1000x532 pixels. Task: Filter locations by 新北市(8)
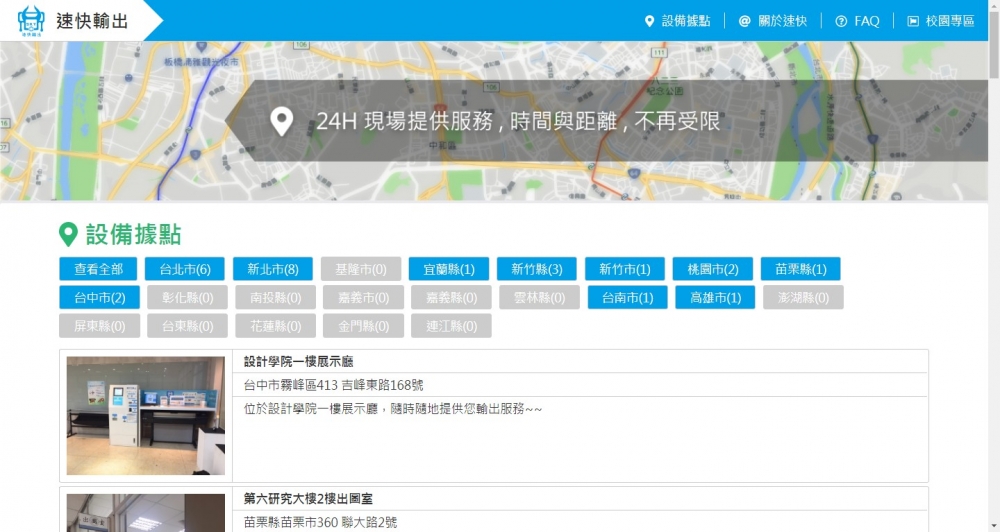(273, 269)
